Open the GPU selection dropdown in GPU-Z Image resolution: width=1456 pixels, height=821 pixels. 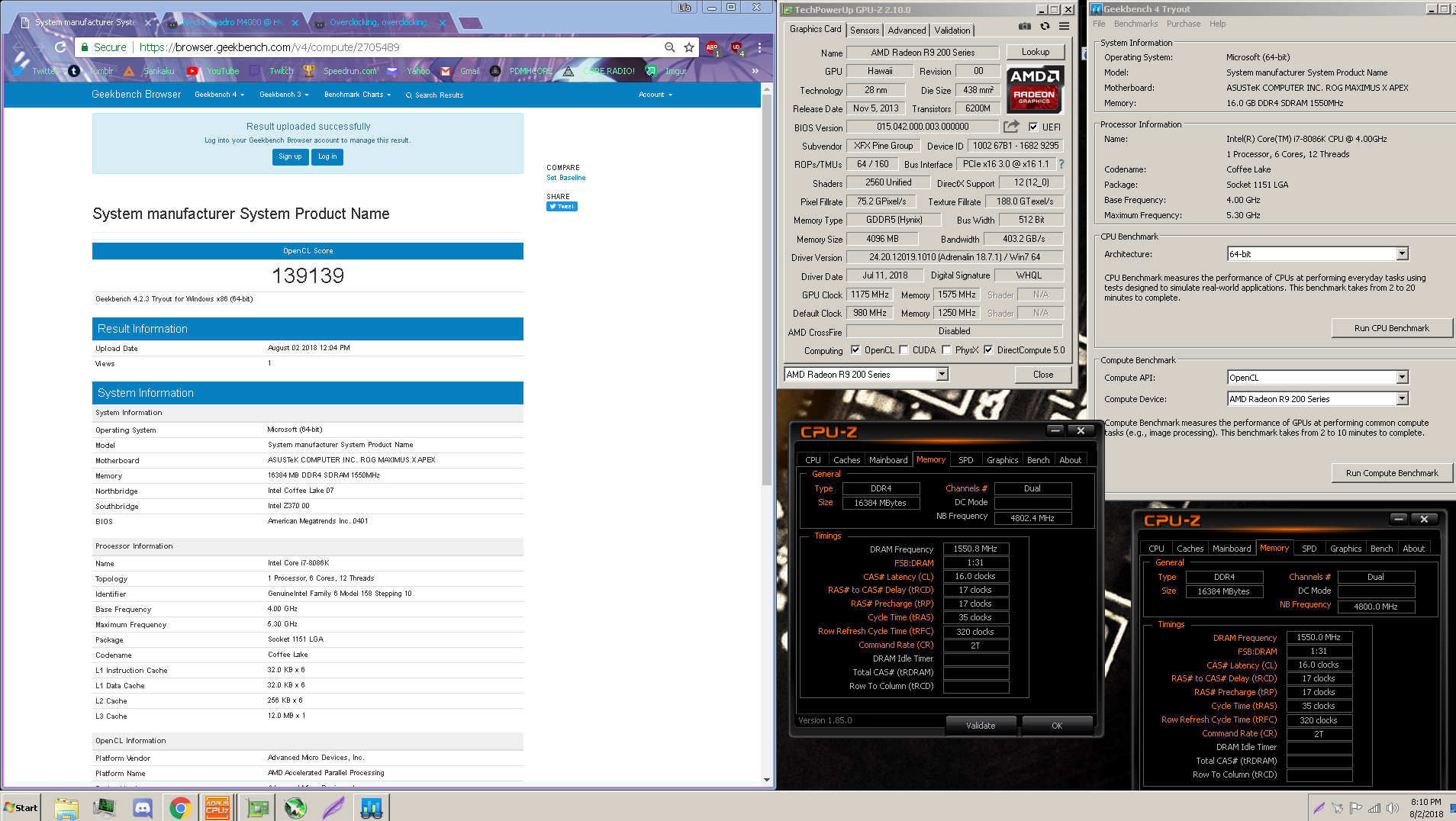[x=942, y=374]
